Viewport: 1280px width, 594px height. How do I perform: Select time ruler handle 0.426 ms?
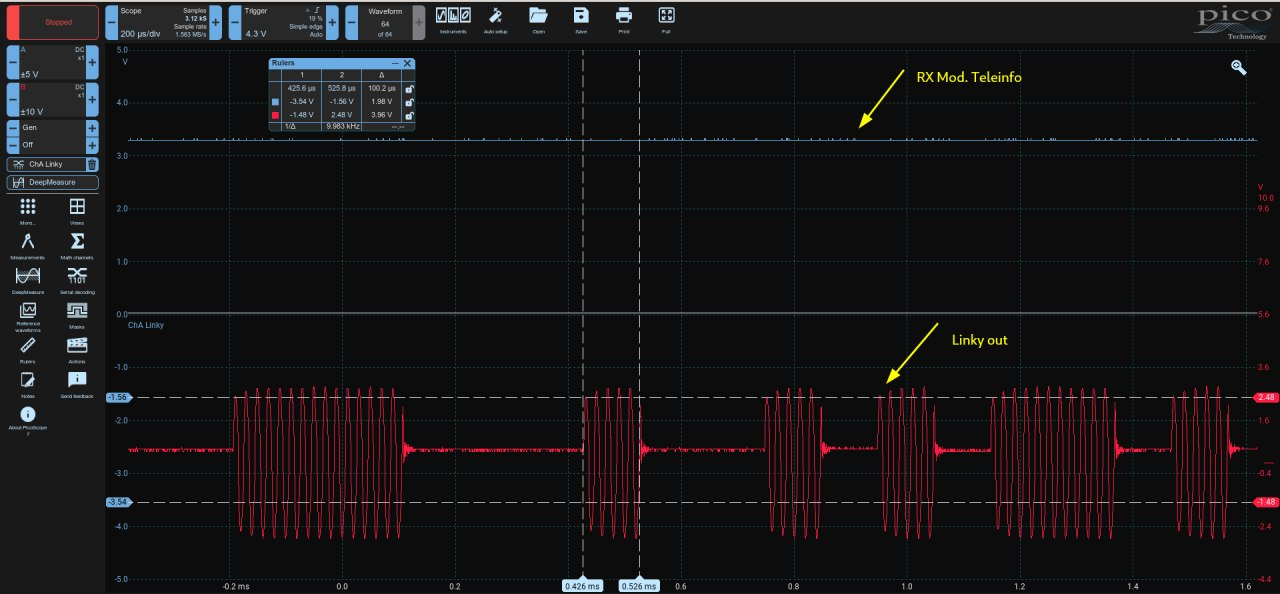point(581,586)
